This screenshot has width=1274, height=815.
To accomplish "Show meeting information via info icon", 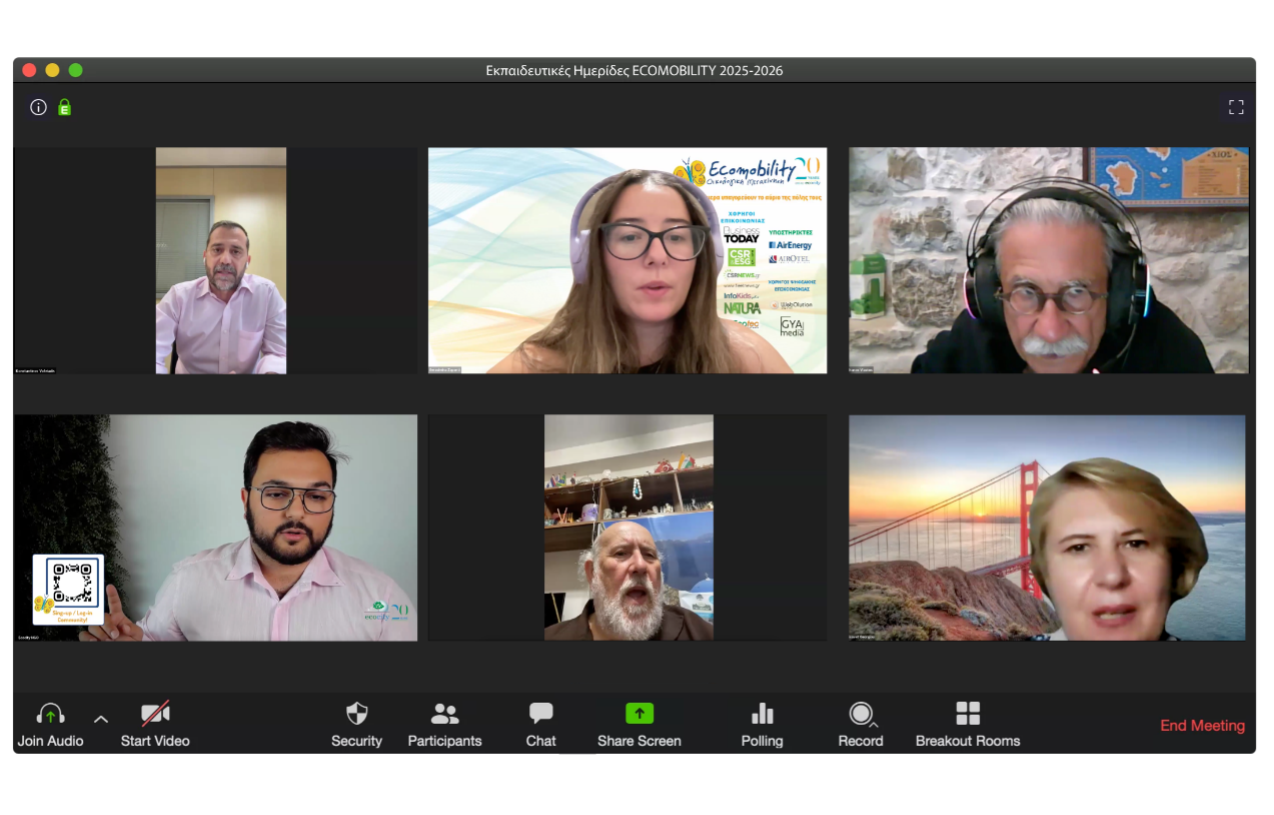I will [39, 107].
